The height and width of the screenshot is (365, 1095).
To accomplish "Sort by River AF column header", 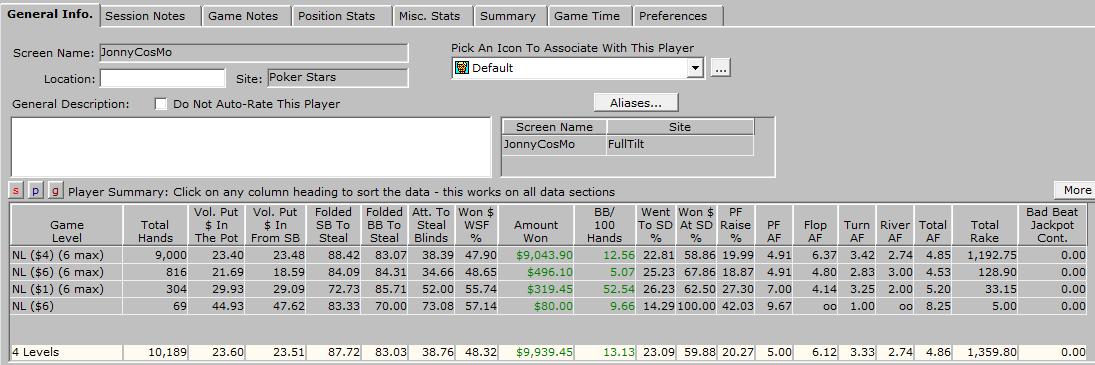I will coord(895,225).
